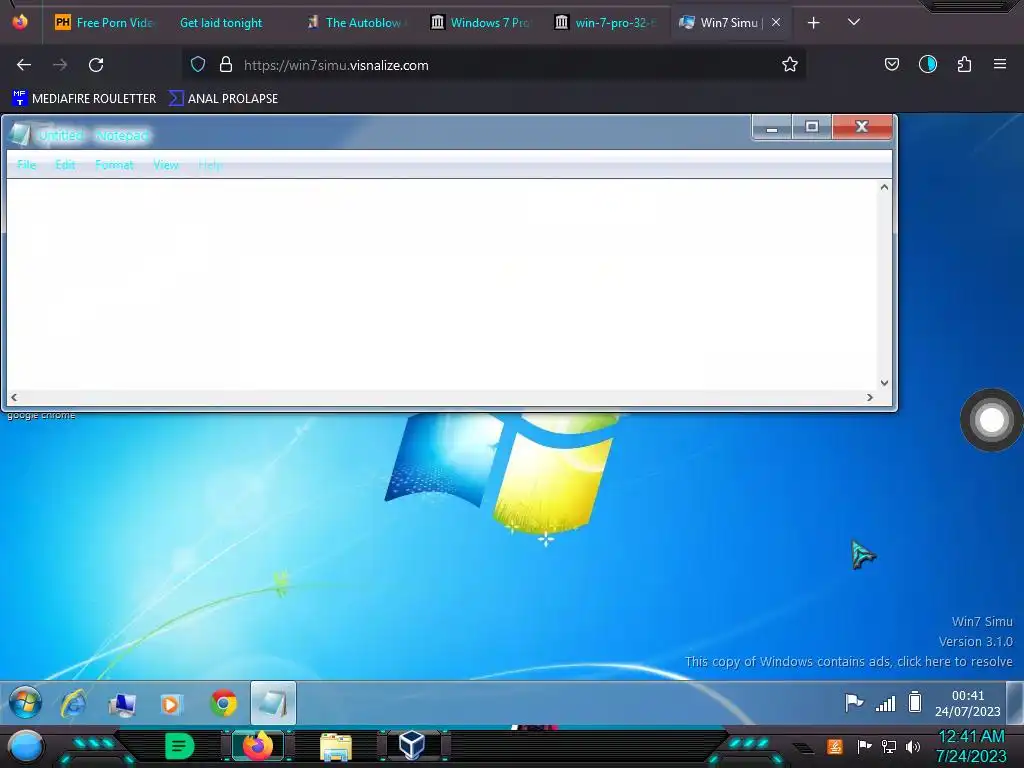
Task: Select Firefox on the host taskbar
Action: coord(257,746)
